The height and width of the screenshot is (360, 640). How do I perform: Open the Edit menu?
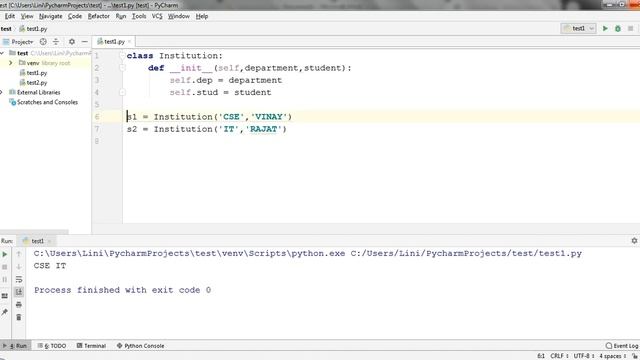[9, 16]
